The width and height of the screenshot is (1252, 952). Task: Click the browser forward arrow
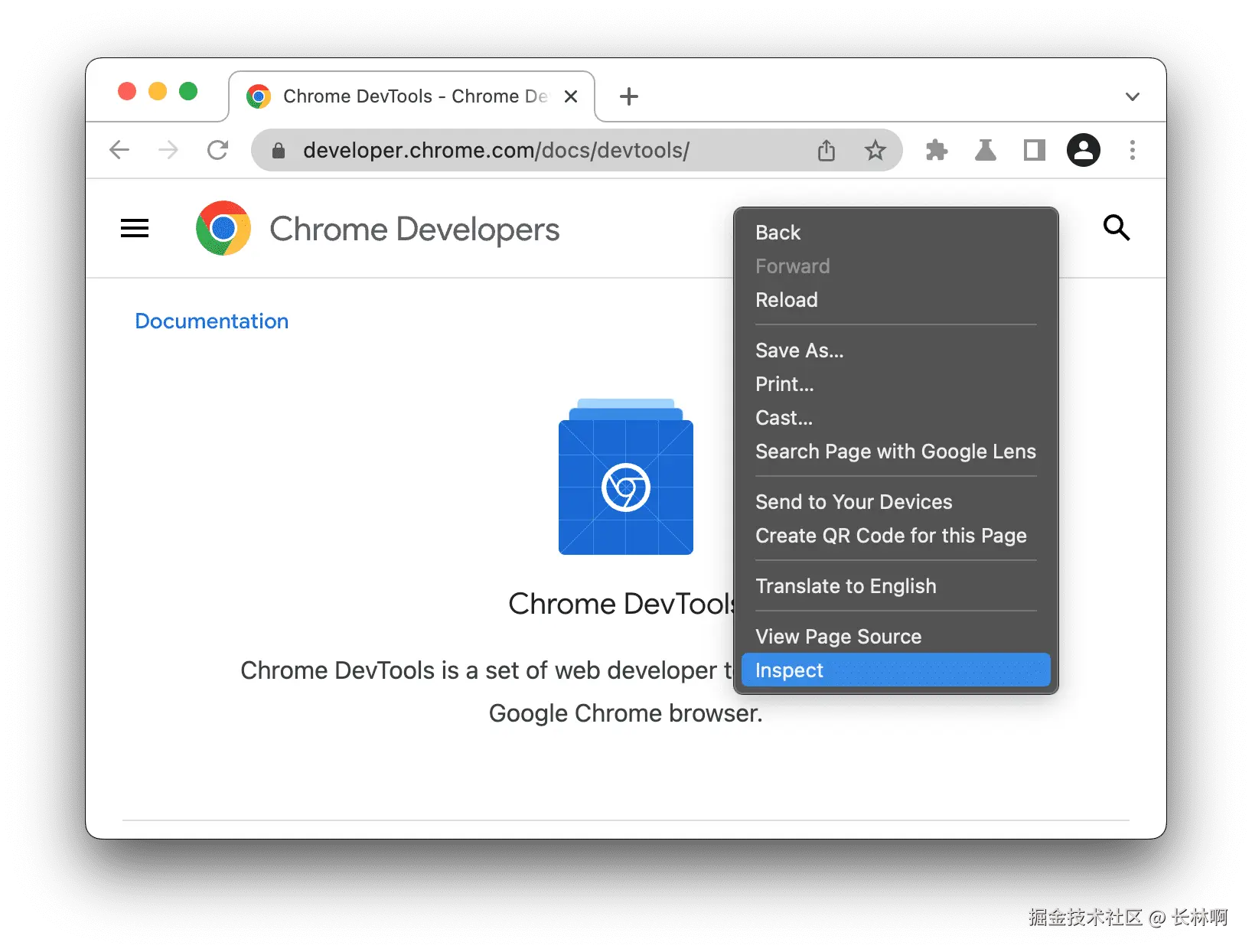[x=168, y=150]
